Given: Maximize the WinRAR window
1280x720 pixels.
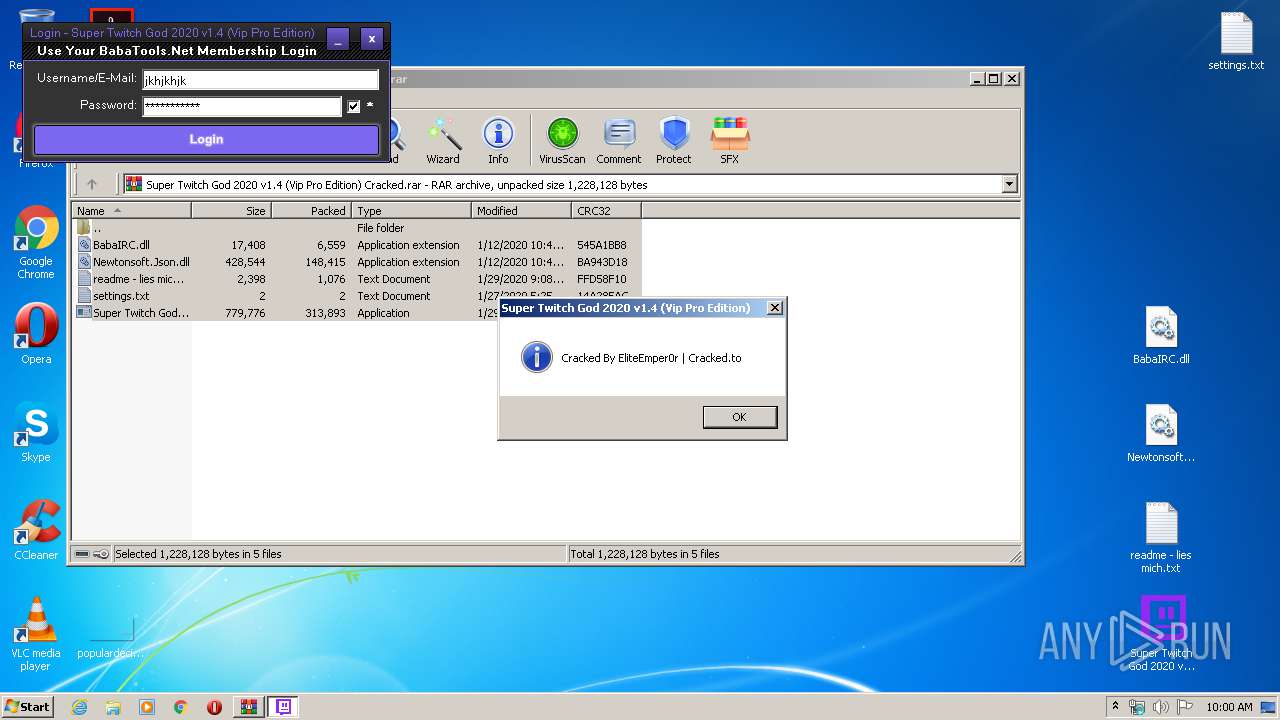Looking at the screenshot, I should [x=994, y=79].
